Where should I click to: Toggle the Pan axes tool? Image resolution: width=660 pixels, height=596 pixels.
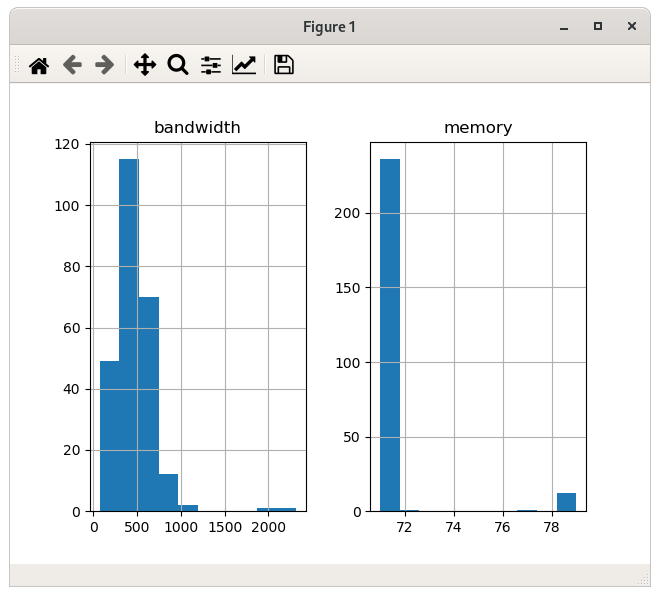click(145, 66)
